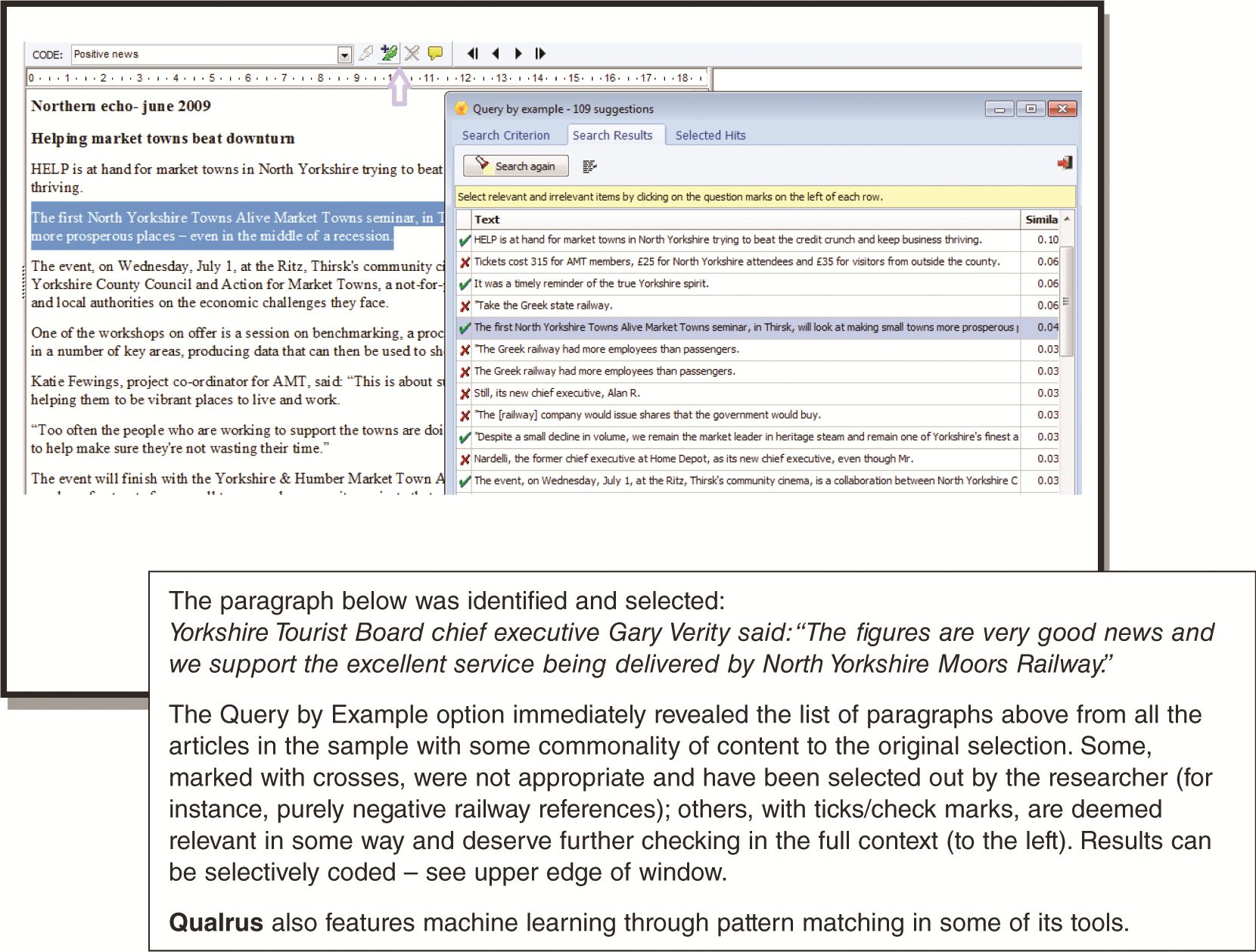This screenshot has width=1256, height=952.
Task: Select result 'It was a timely reminder of the true Yorkshire spirit.'
Action: pos(591,284)
